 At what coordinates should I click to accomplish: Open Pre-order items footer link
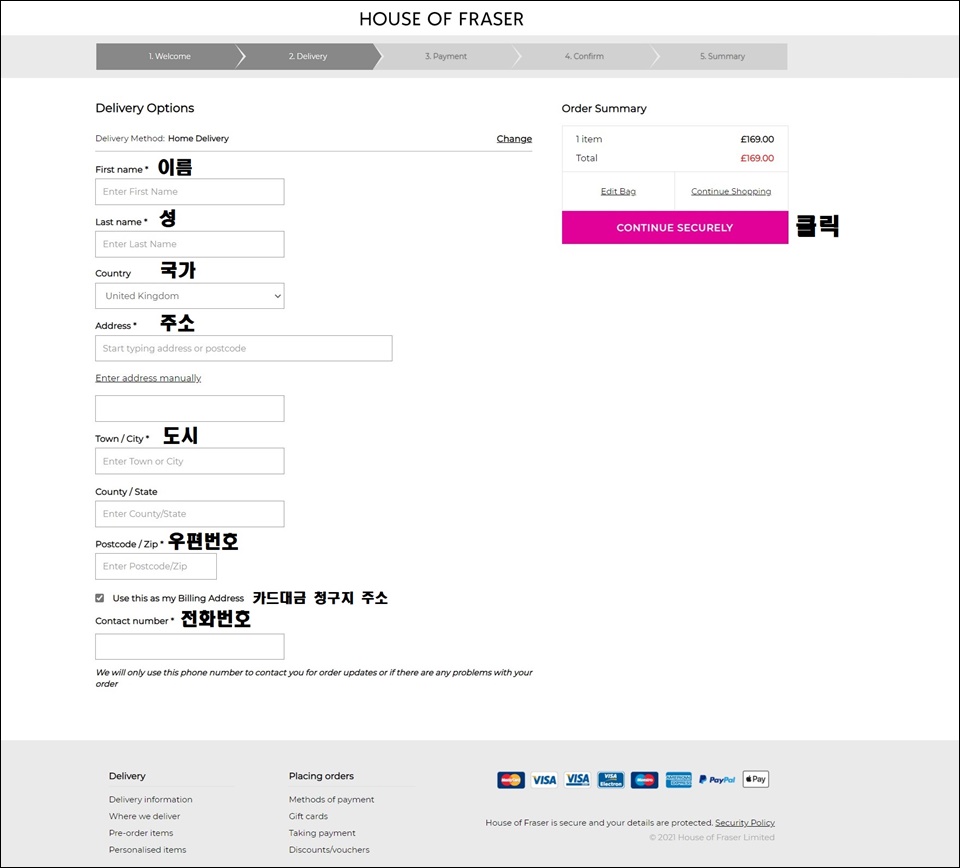point(141,833)
